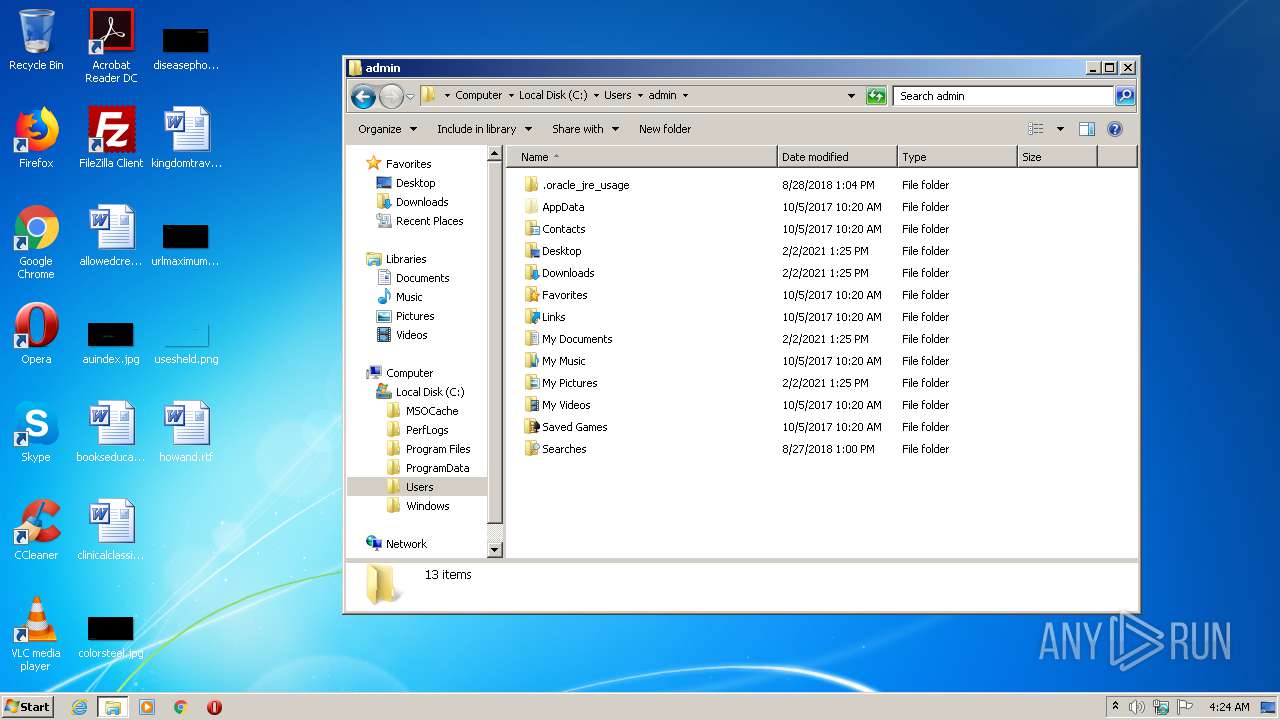Viewport: 1280px width, 720px height.
Task: Open the Share with dropdown
Action: click(x=585, y=129)
